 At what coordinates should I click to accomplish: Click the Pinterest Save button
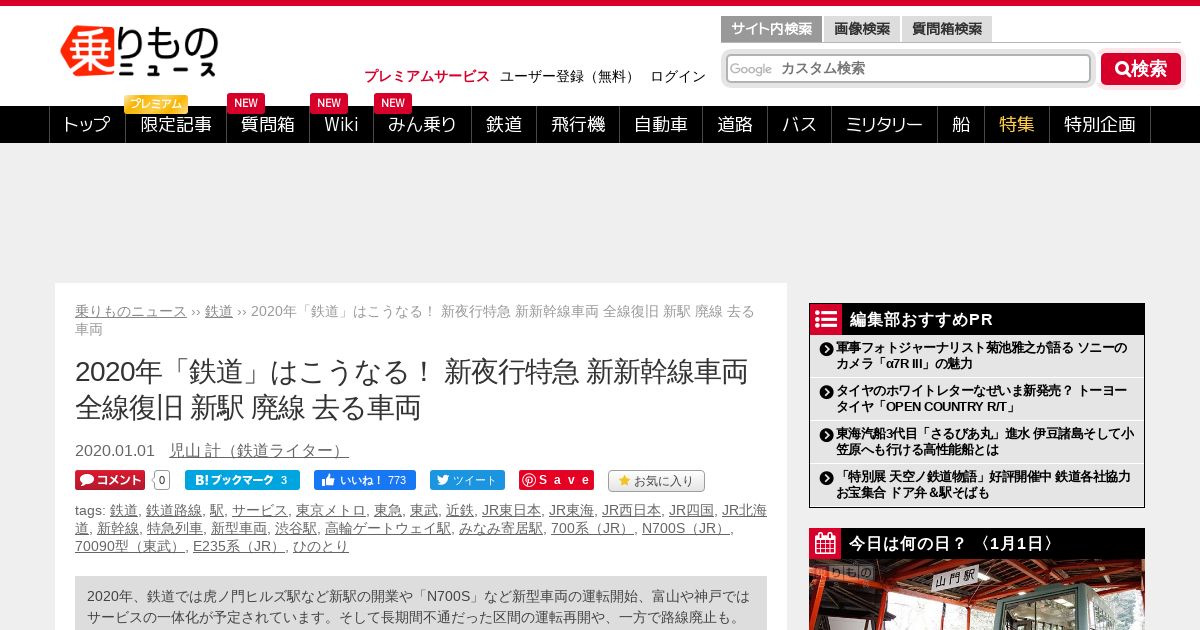(556, 480)
